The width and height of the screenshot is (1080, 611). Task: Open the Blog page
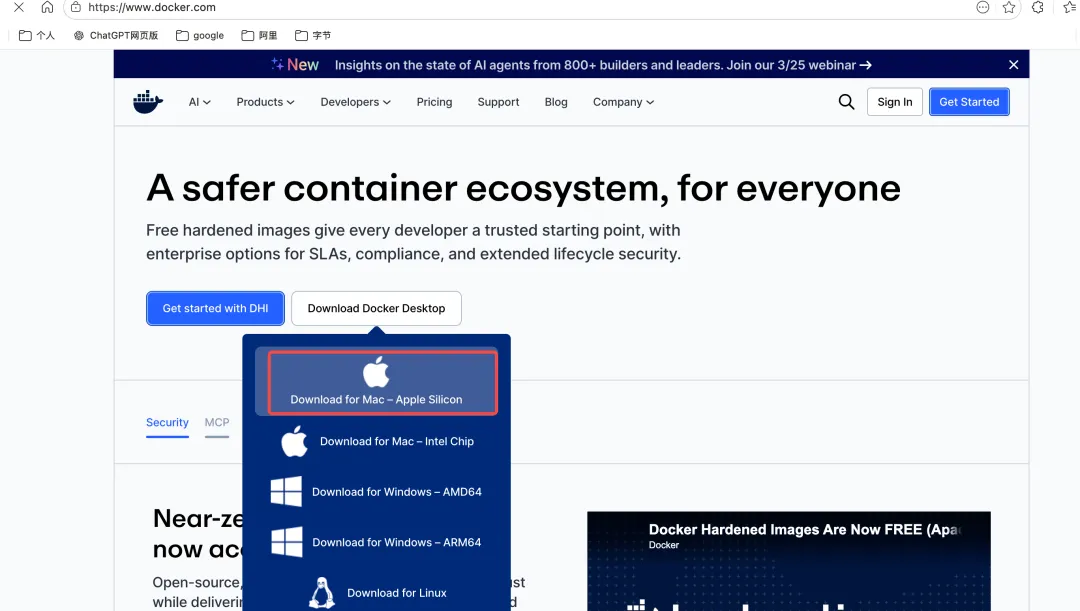click(x=556, y=102)
